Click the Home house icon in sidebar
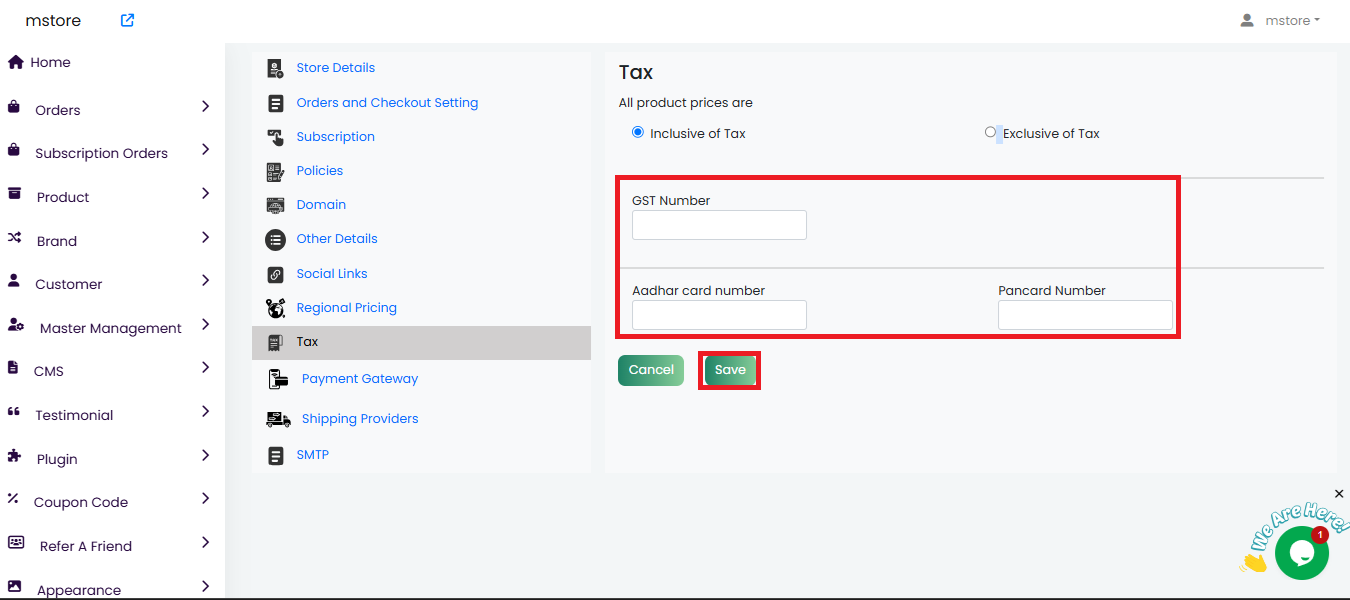 15,62
